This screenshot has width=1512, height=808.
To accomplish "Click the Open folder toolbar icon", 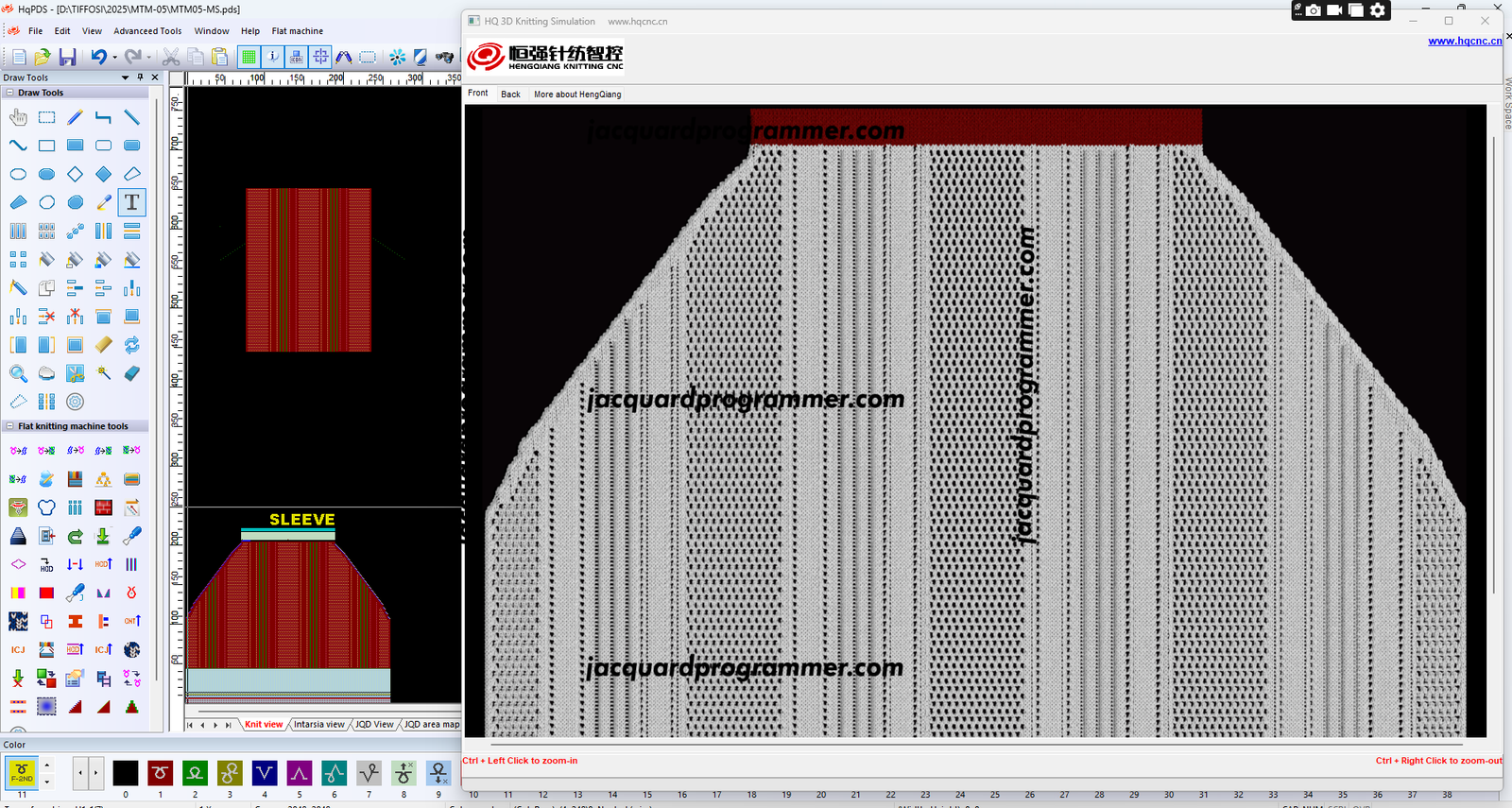I will [43, 57].
